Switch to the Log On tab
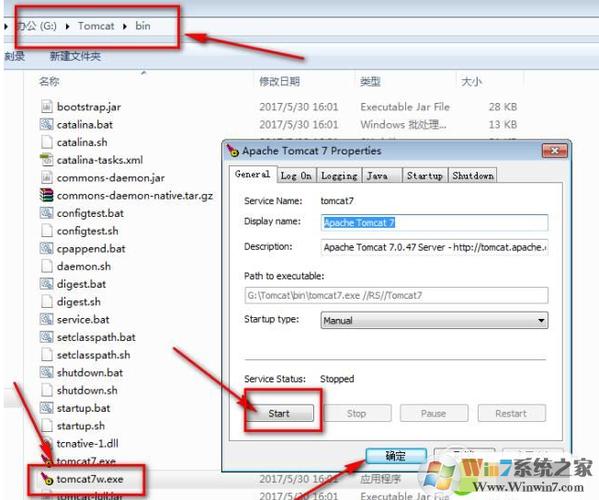This screenshot has width=599, height=500. [x=296, y=176]
